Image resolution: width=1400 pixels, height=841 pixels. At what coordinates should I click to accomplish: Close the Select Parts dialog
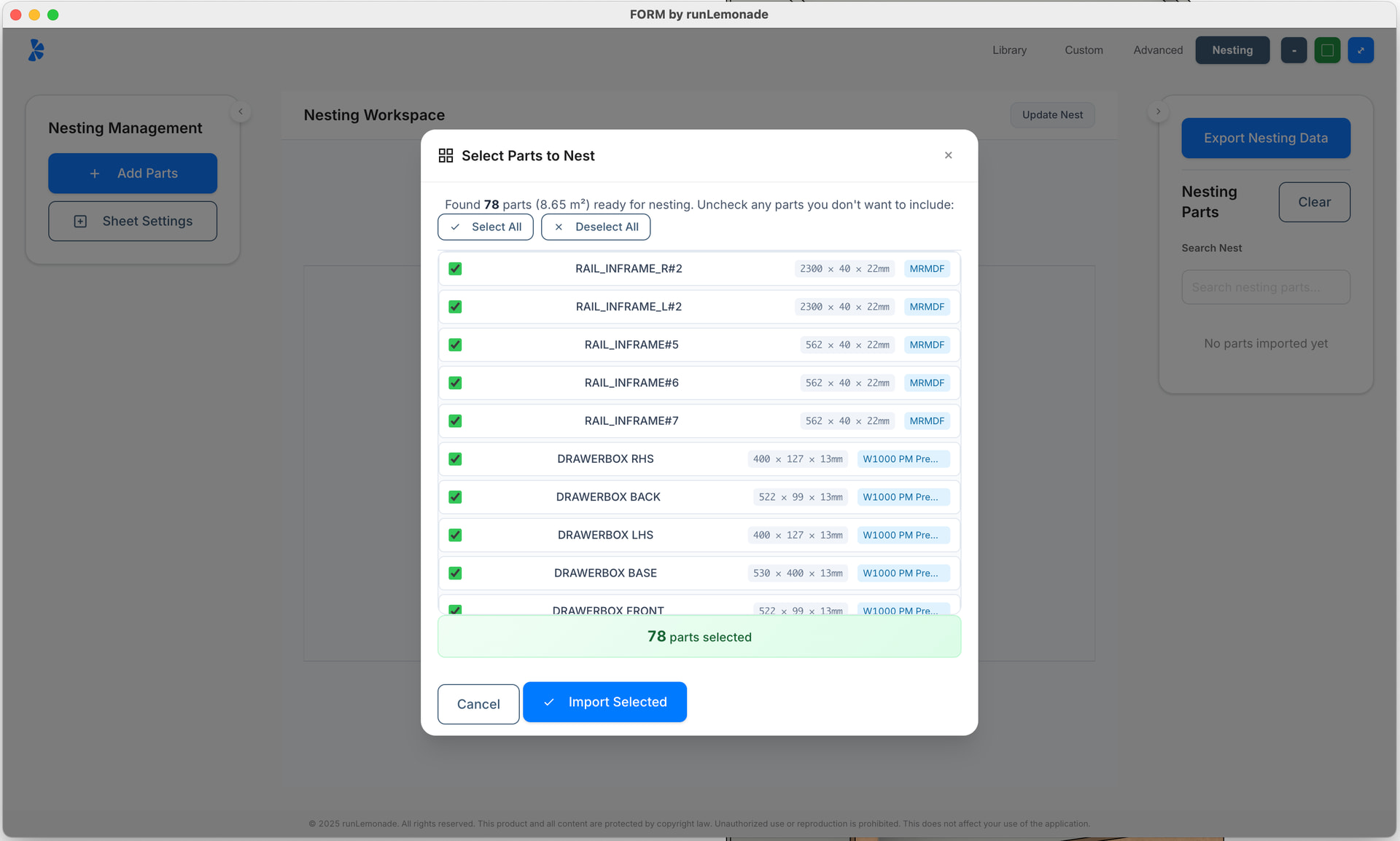(948, 155)
